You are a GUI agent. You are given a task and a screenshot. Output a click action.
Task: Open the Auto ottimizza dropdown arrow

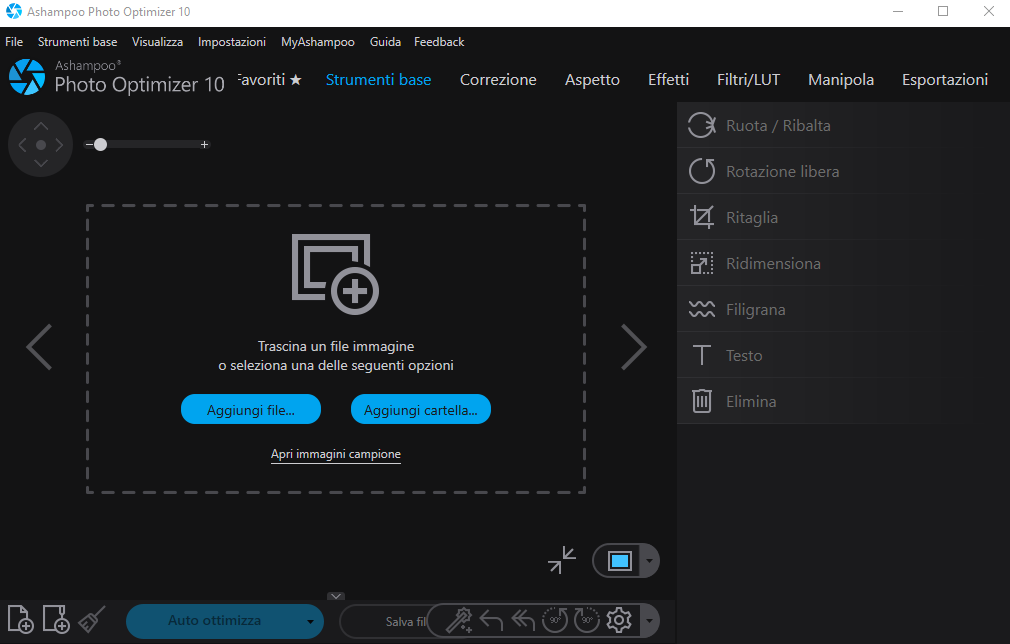click(x=310, y=621)
